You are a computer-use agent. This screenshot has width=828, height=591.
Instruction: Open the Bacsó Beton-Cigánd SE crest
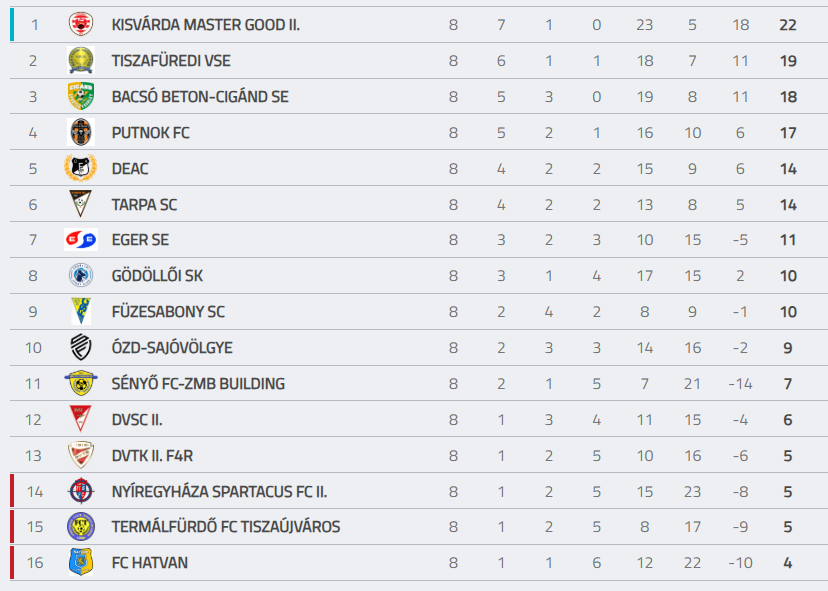81,96
